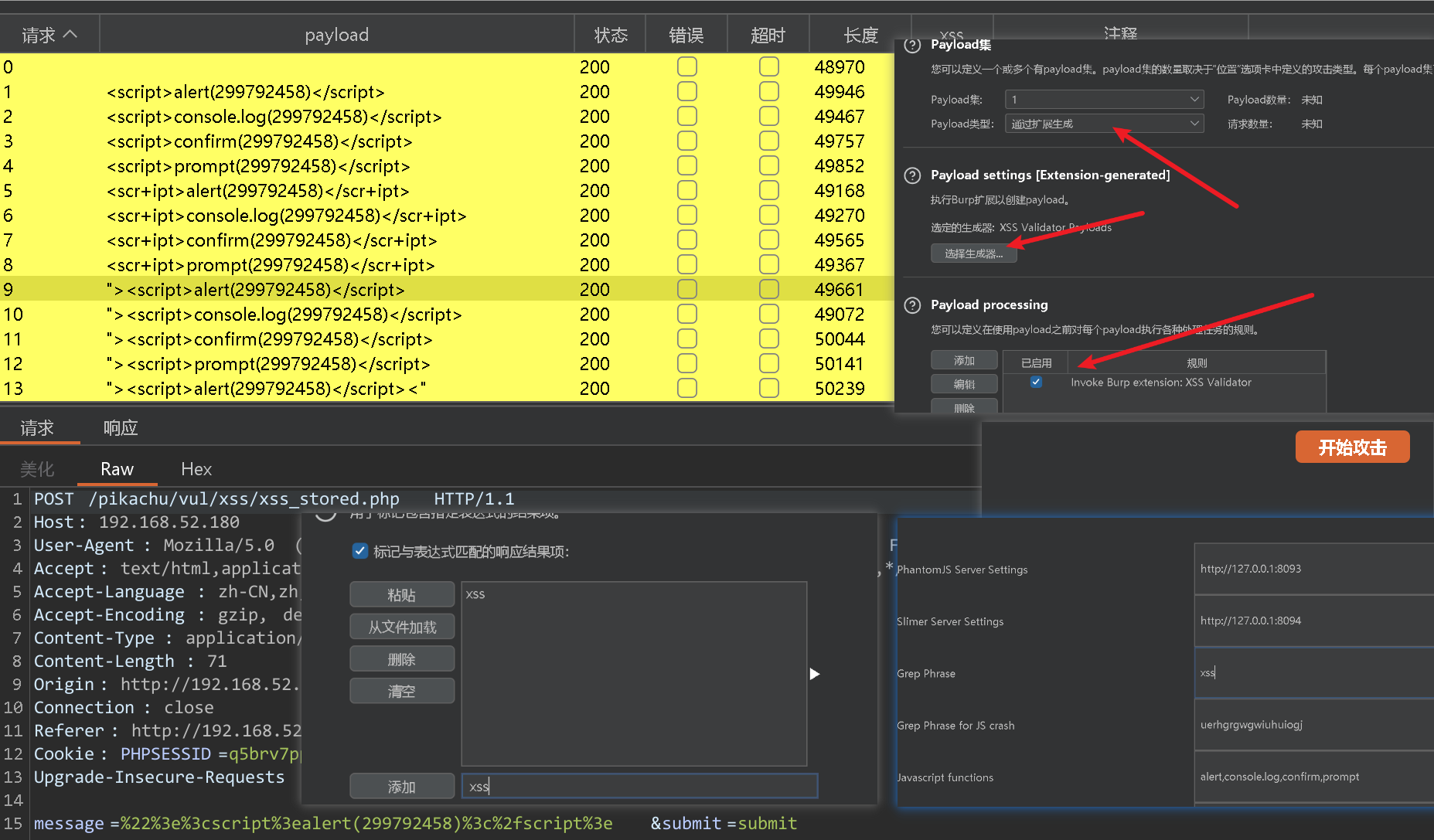Edit Grep Phrase for JS crash field
The image size is (1434, 840).
1313,725
